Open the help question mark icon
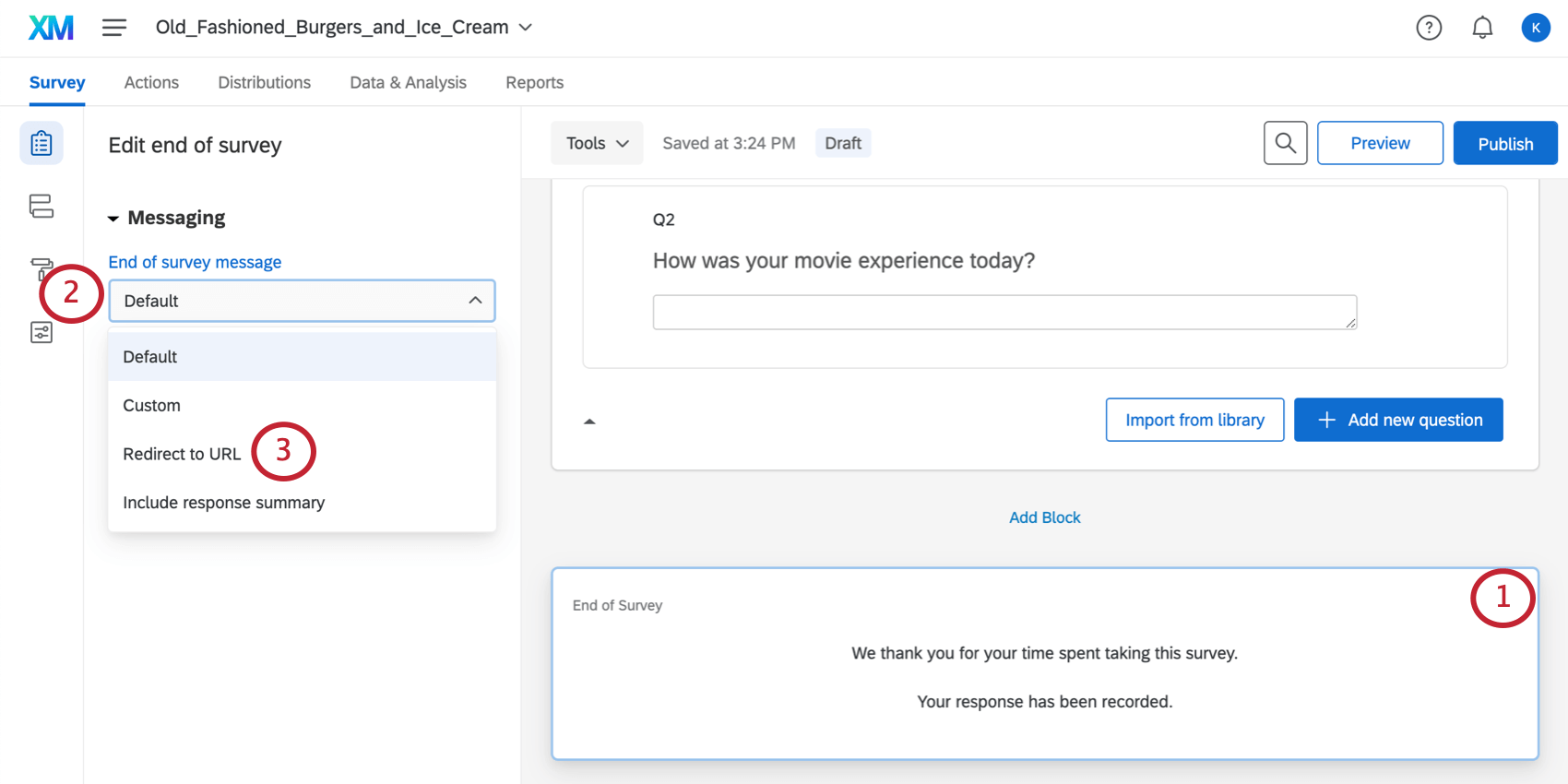The height and width of the screenshot is (784, 1568). [1429, 28]
